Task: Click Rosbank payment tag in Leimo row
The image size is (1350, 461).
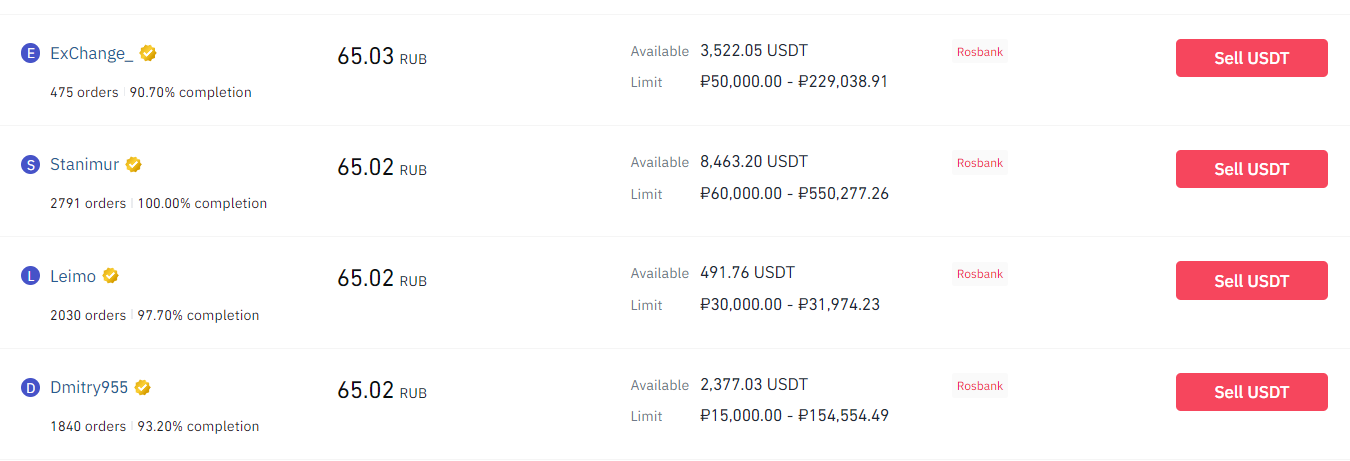Action: (x=979, y=274)
